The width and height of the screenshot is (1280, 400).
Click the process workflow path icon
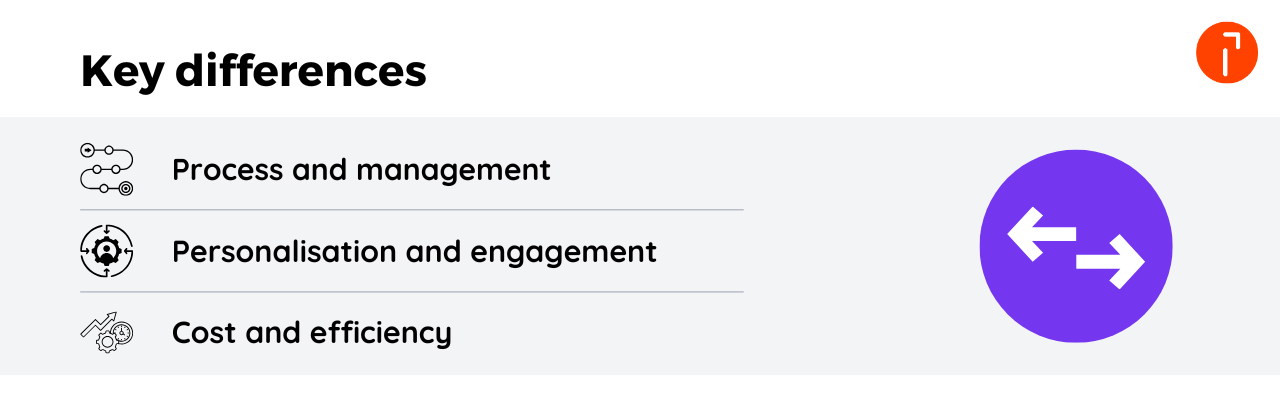106,169
